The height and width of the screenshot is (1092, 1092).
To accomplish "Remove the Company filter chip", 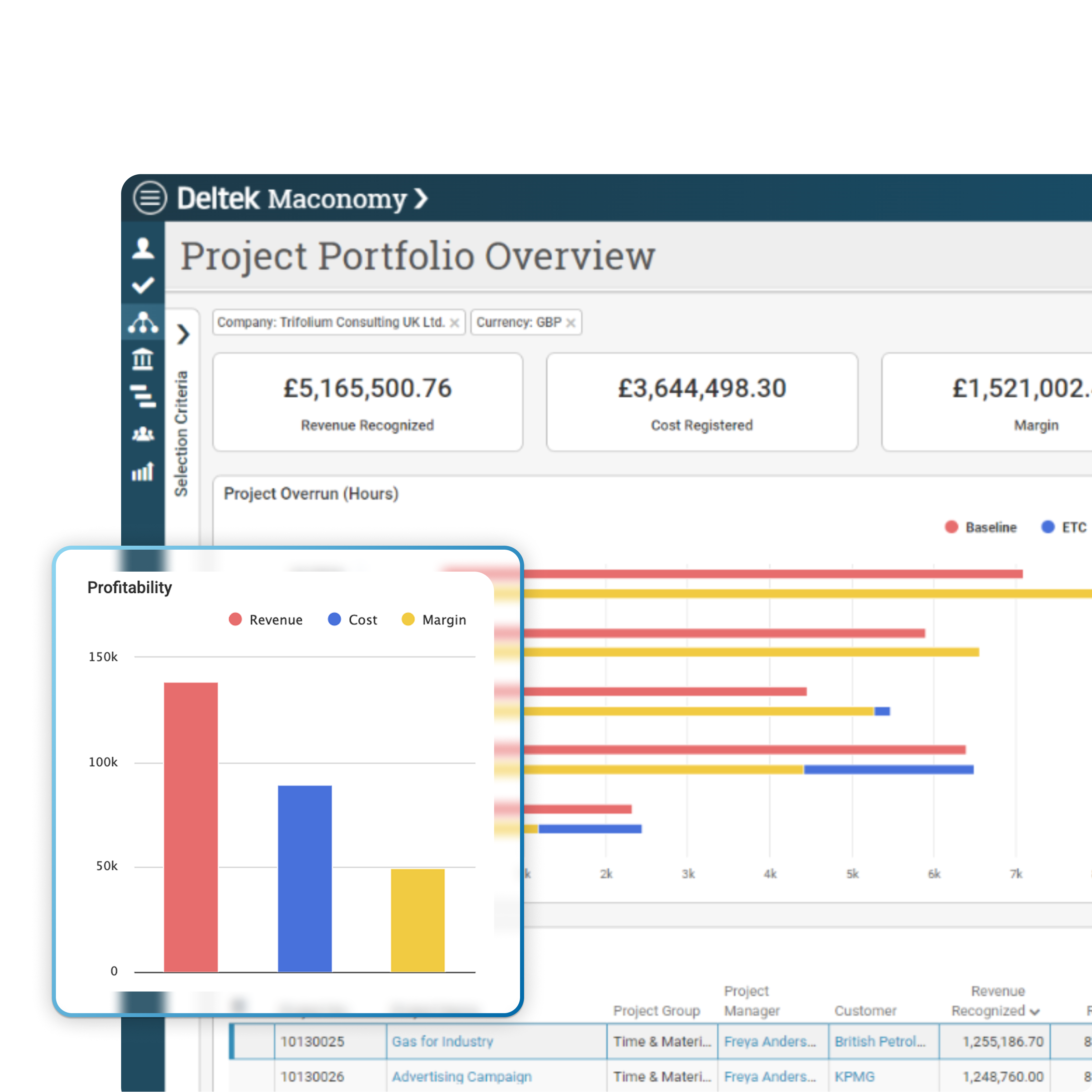I will [x=455, y=323].
